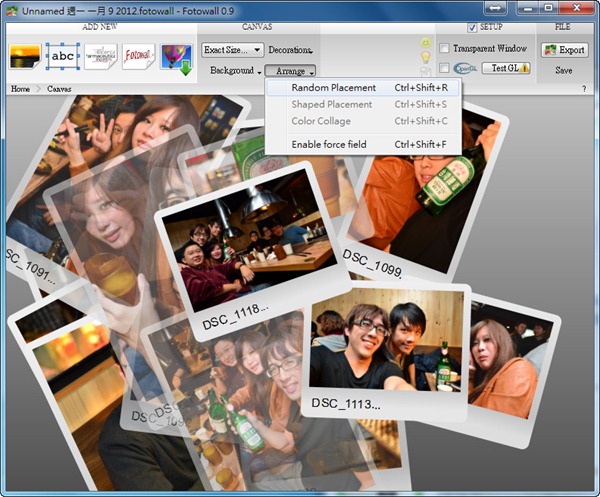Click the smiley face icon
The width and height of the screenshot is (600, 497).
coord(426,44)
